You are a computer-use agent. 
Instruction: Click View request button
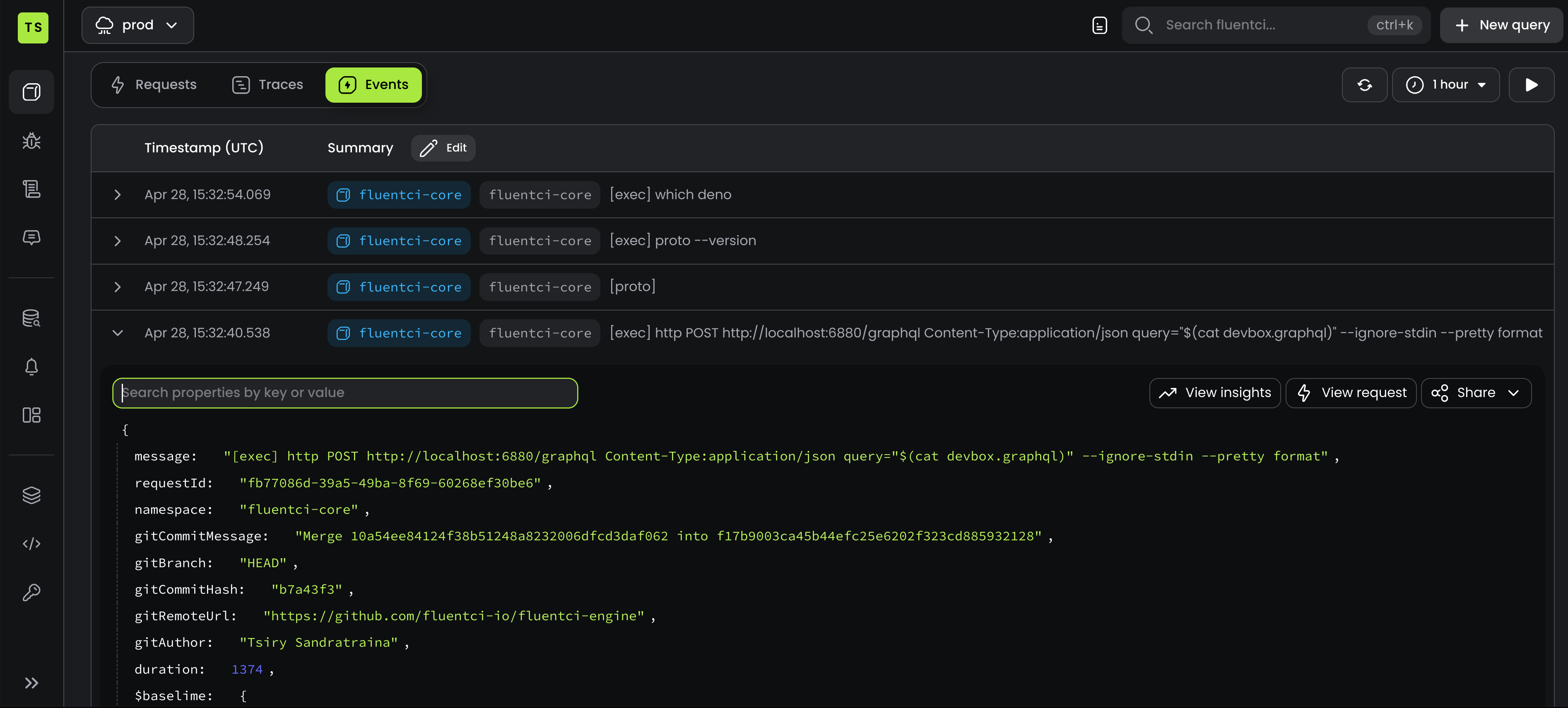(1351, 393)
